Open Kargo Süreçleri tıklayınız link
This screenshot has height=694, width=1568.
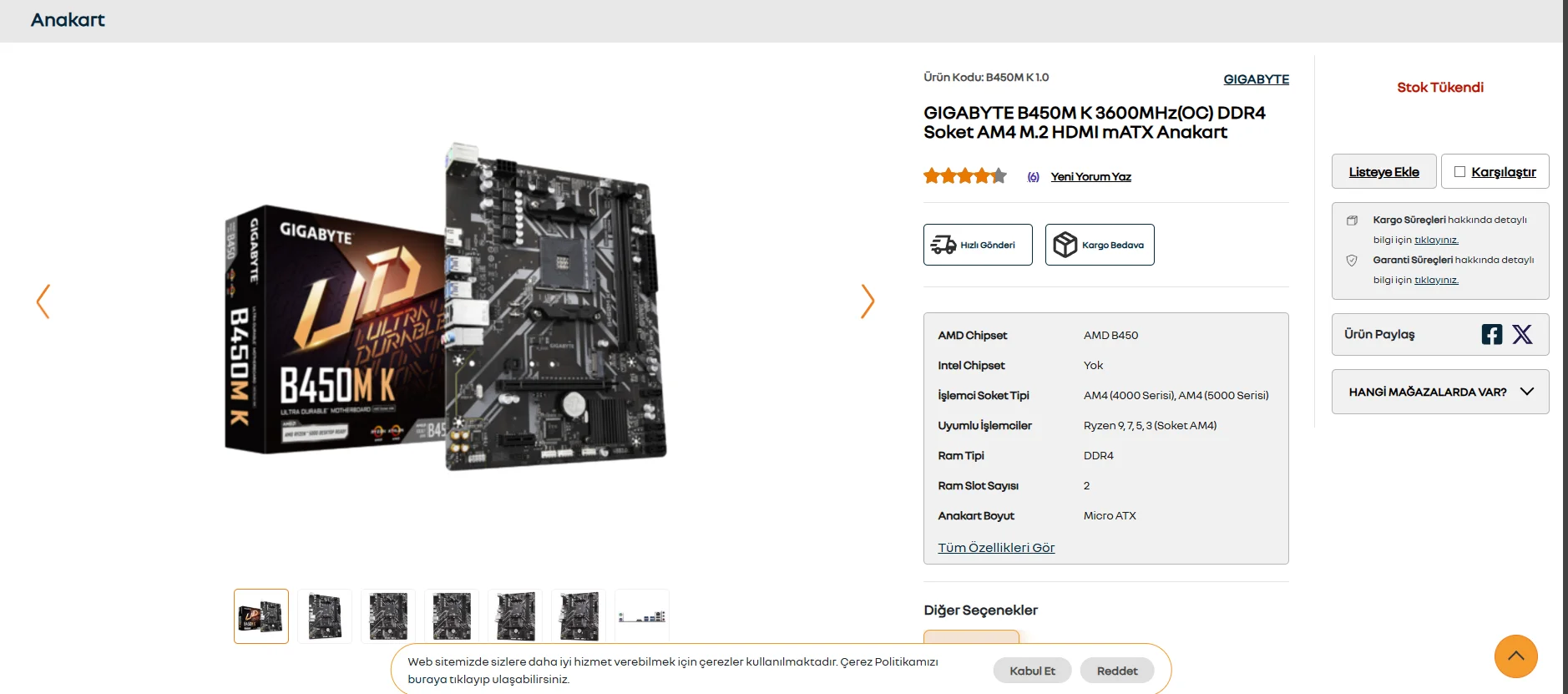[1436, 241]
